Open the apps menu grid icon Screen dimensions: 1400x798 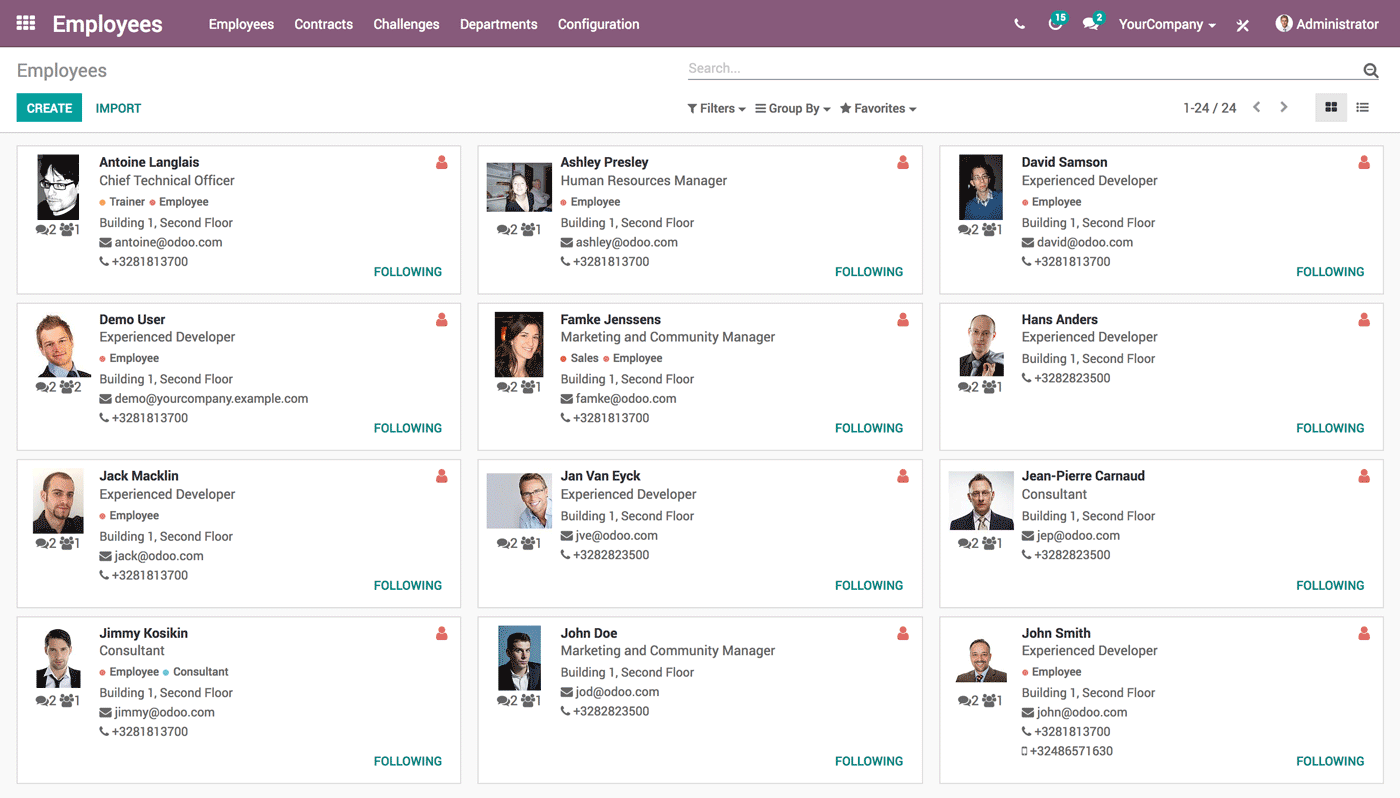25,23
